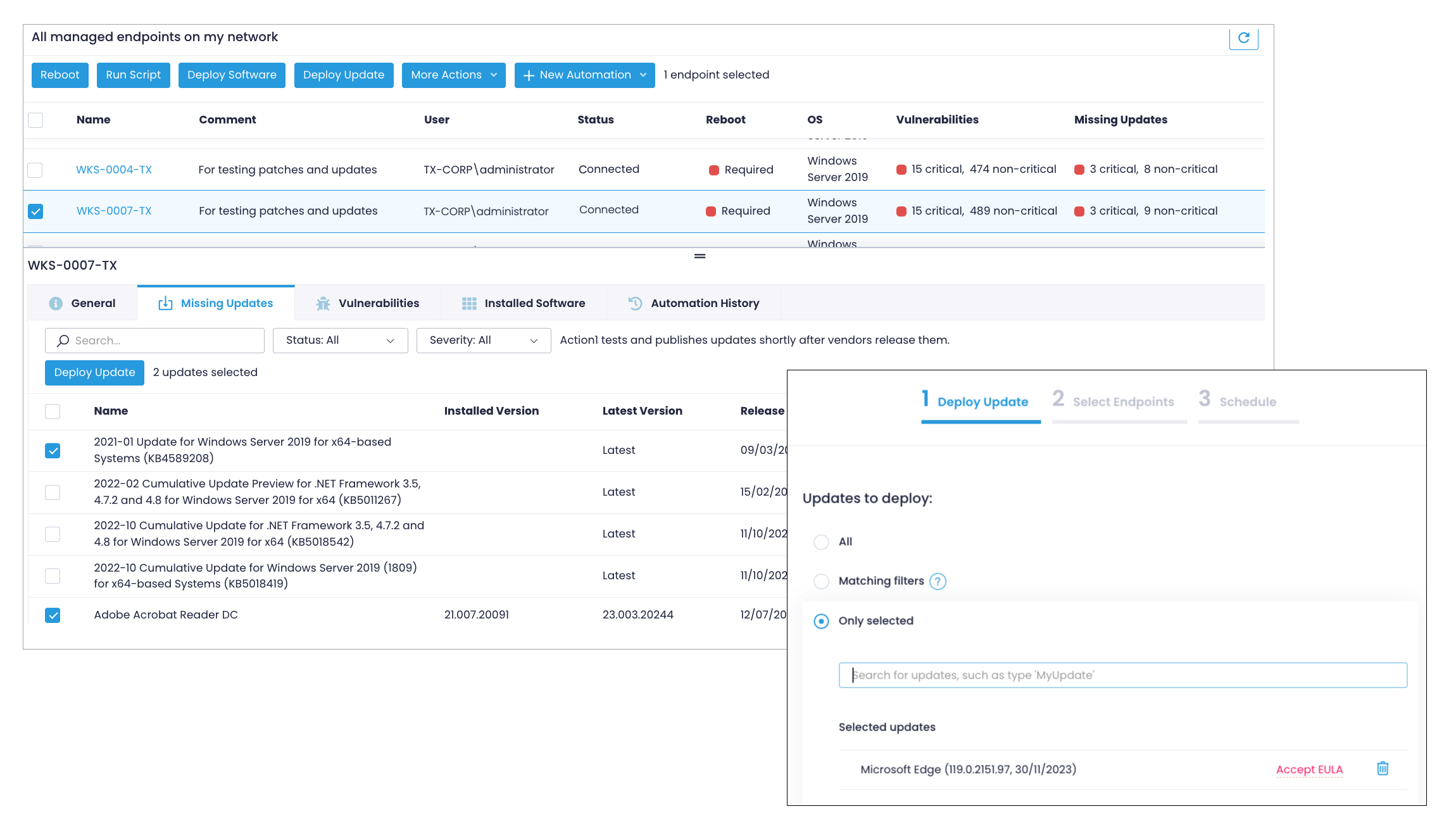Check the KB4589208 update checkbox
This screenshot has width=1456, height=823.
click(x=52, y=450)
